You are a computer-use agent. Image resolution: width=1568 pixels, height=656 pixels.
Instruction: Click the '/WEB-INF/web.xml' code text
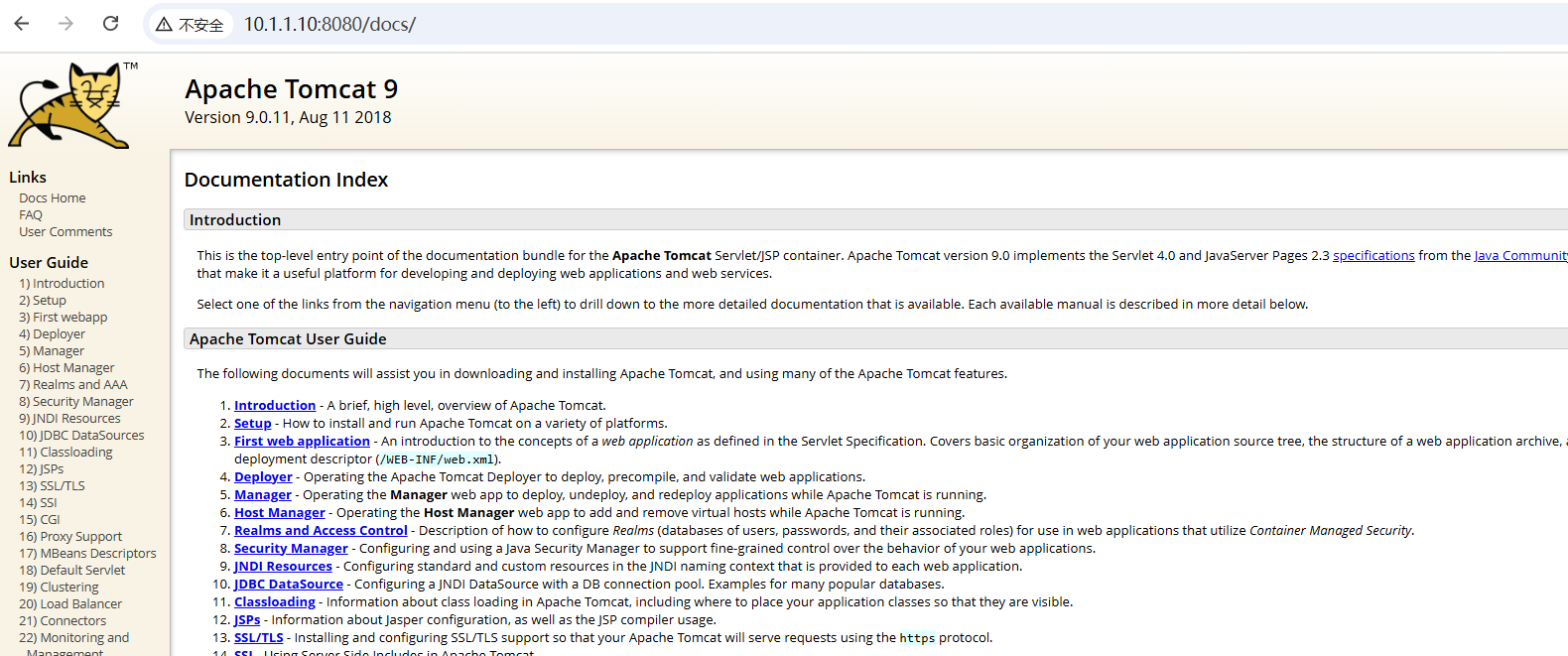click(x=437, y=459)
